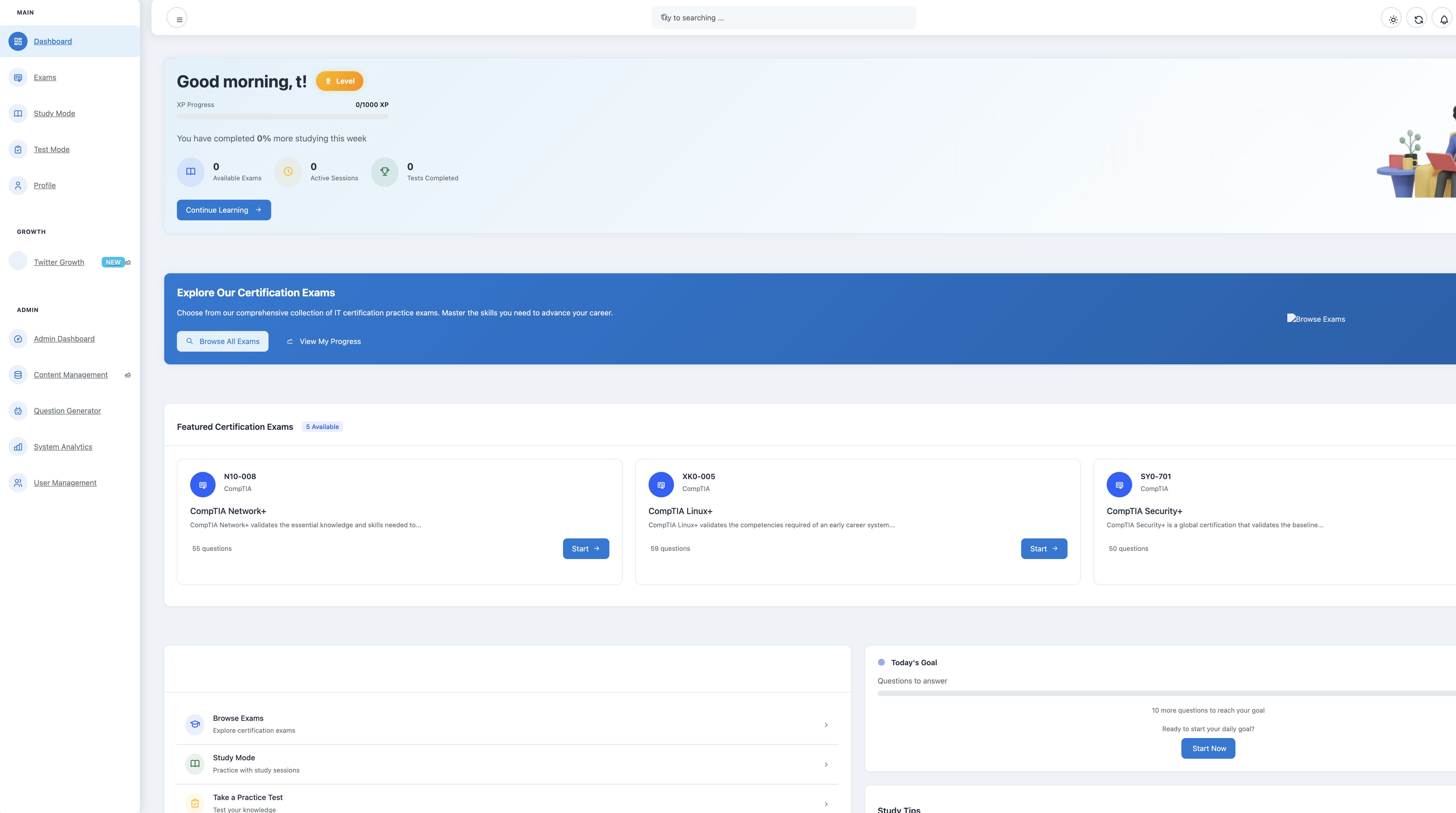Click the Take a Practice Test clipboard icon
Image resolution: width=1456 pixels, height=813 pixels.
[195, 803]
